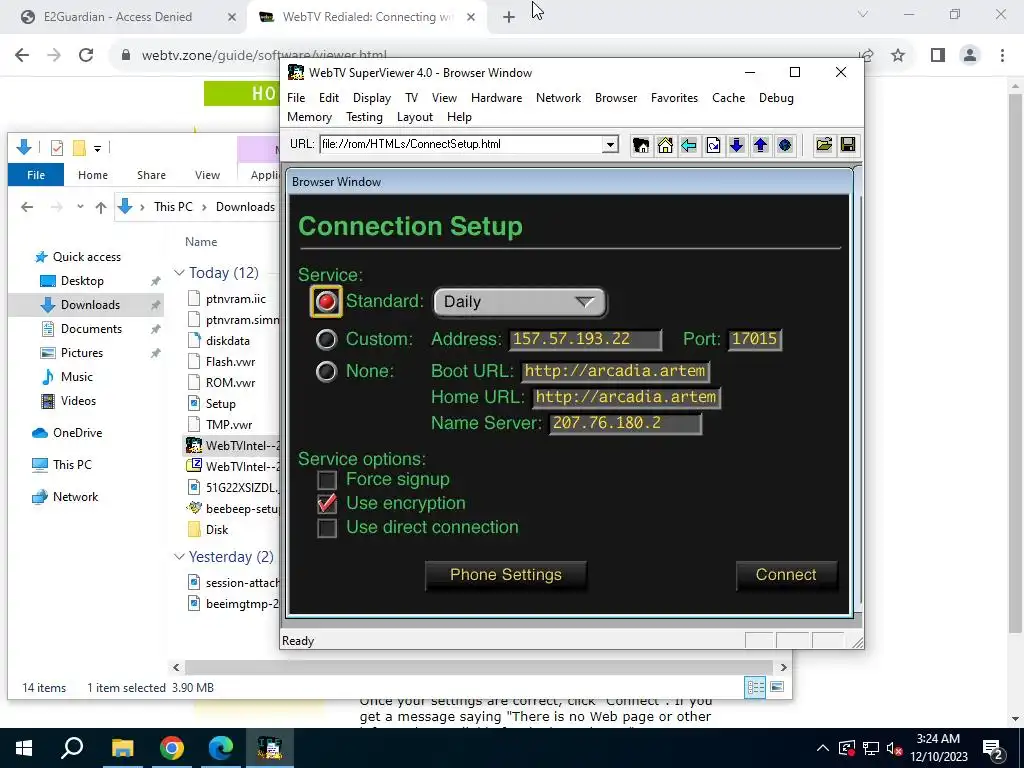The height and width of the screenshot is (768, 1024).
Task: Click the cyan Back arrow in SuperViewer toolbar
Action: [x=689, y=145]
